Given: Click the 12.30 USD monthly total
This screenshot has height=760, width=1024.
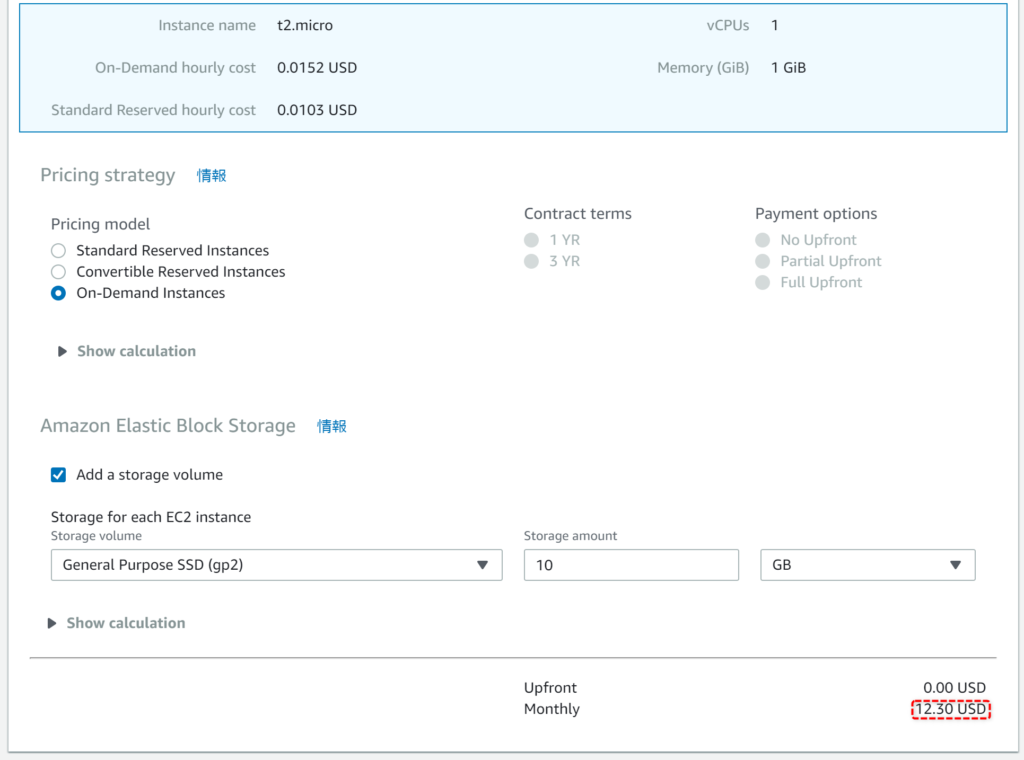Looking at the screenshot, I should pyautogui.click(x=950, y=710).
